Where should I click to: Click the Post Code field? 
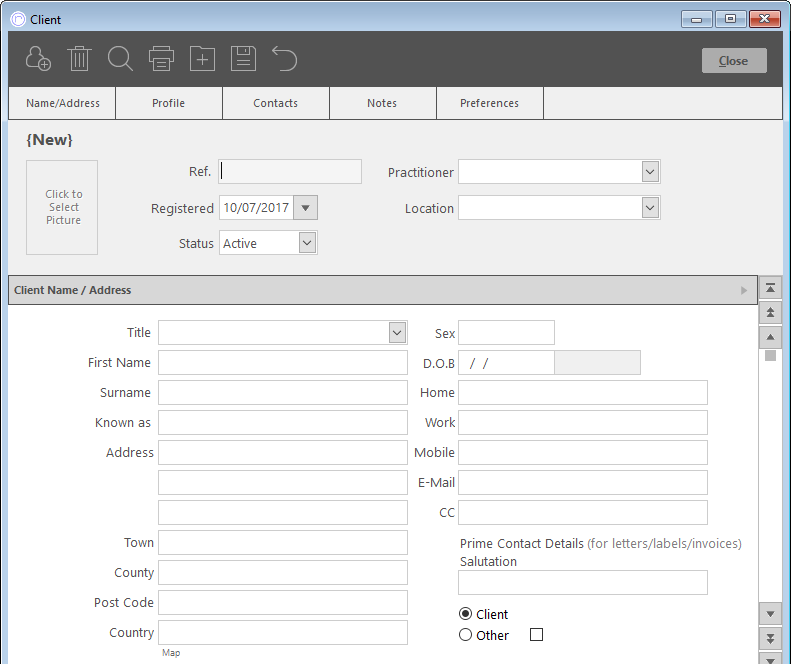pos(283,602)
